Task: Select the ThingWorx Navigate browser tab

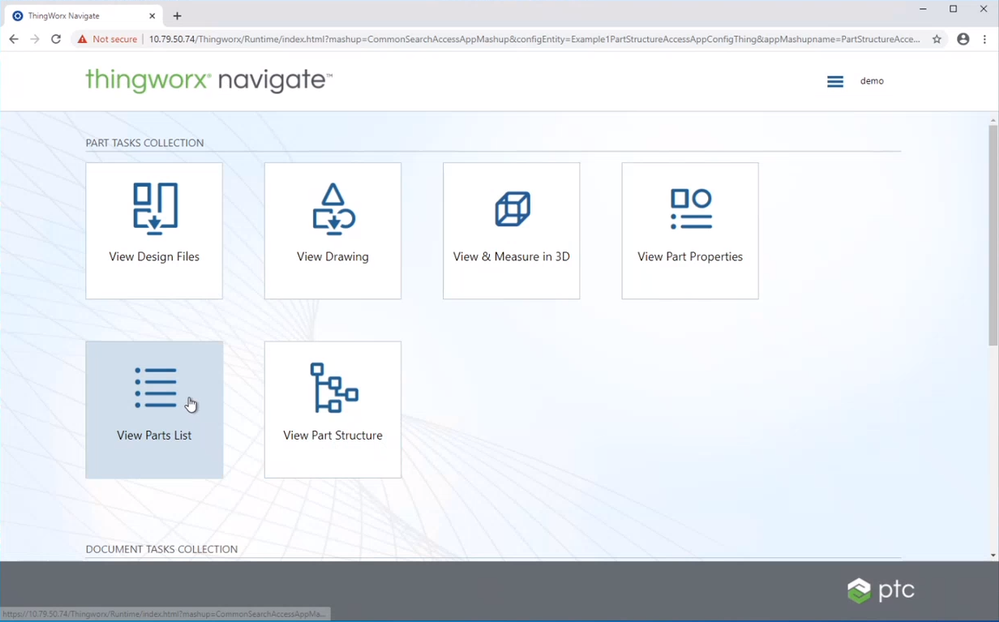Action: tap(83, 16)
